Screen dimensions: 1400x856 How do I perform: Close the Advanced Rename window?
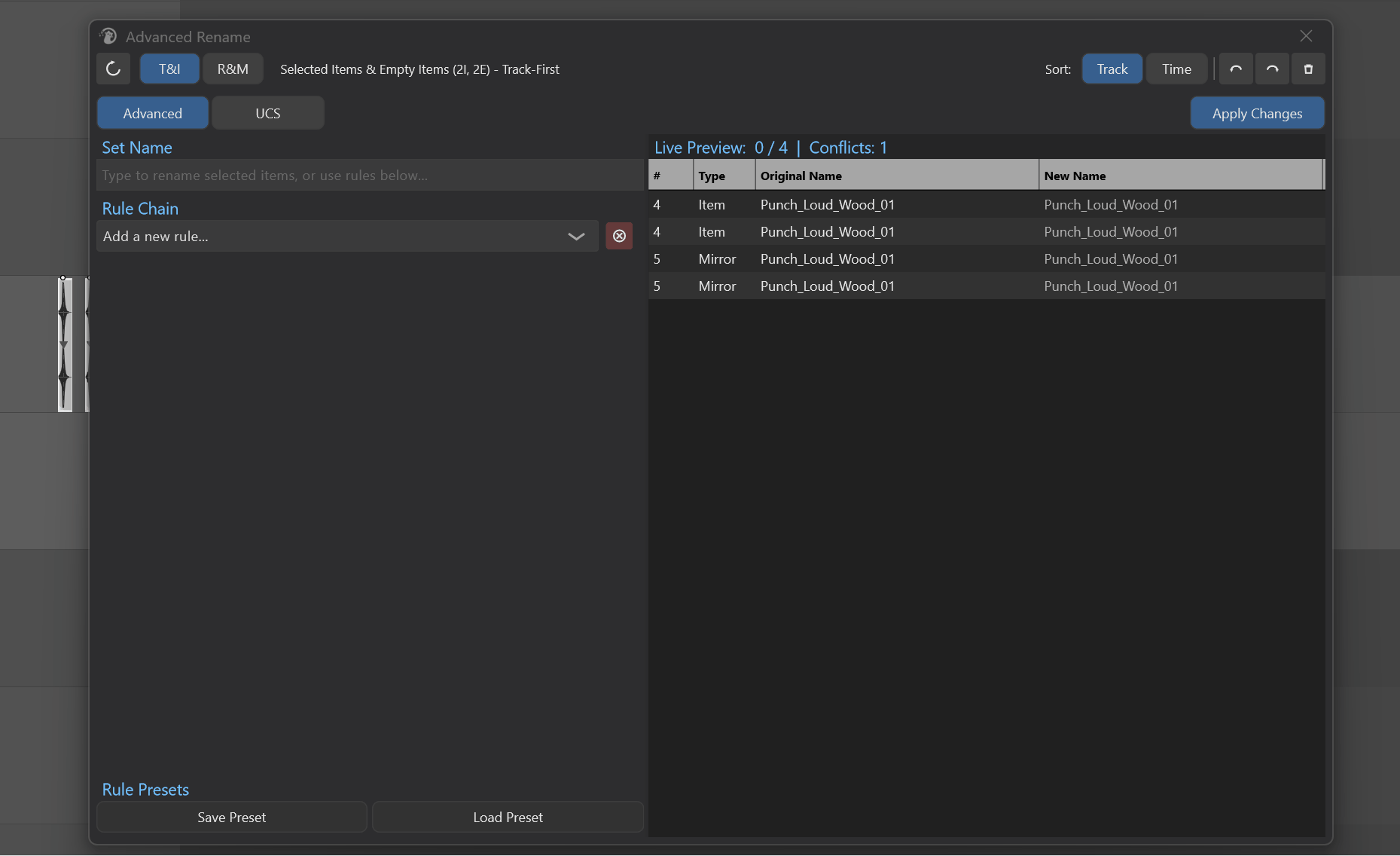pyautogui.click(x=1306, y=36)
